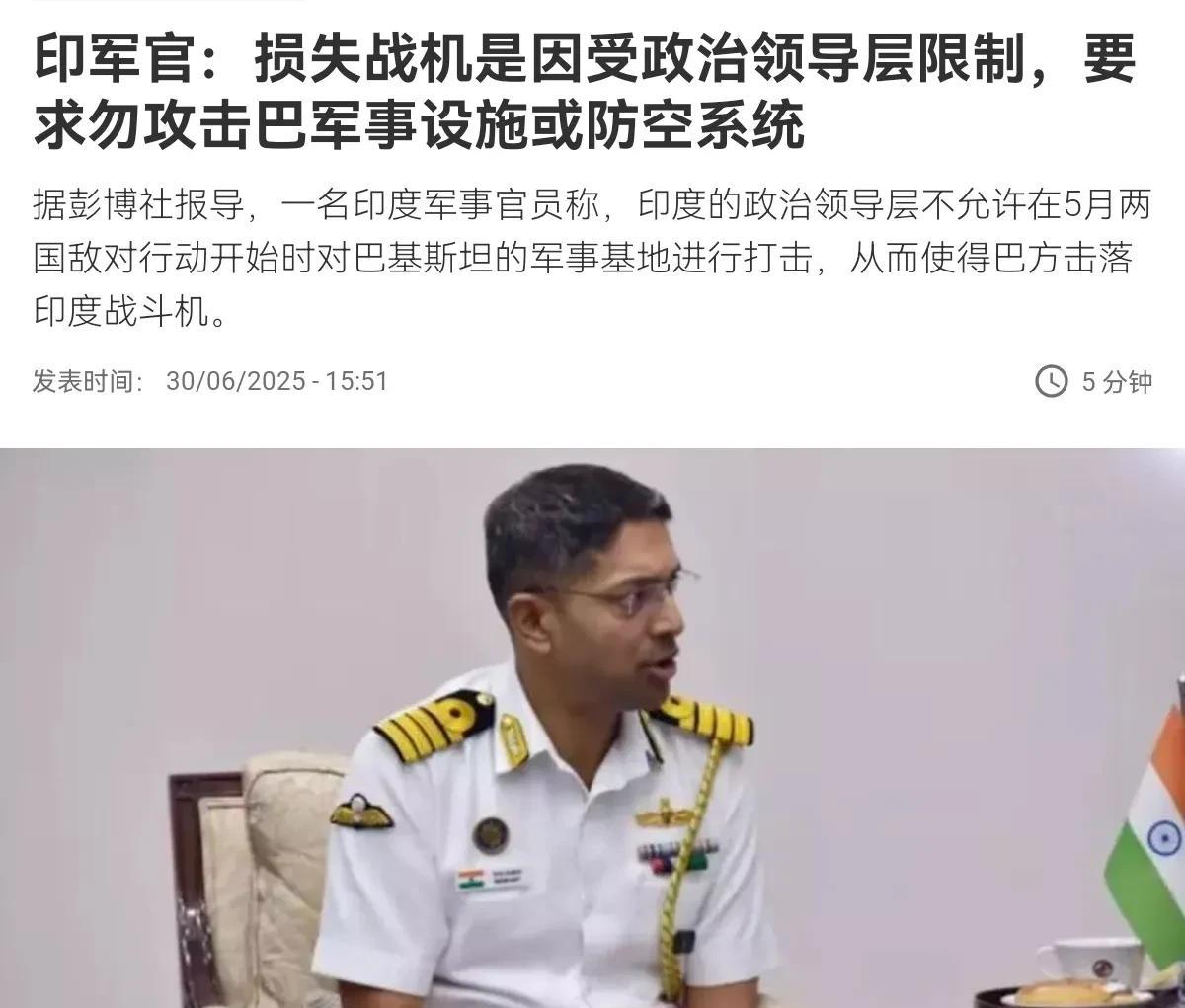Click the publish date 30/06/2025 - 15:51
The width and height of the screenshot is (1185, 1008).
[x=276, y=381]
